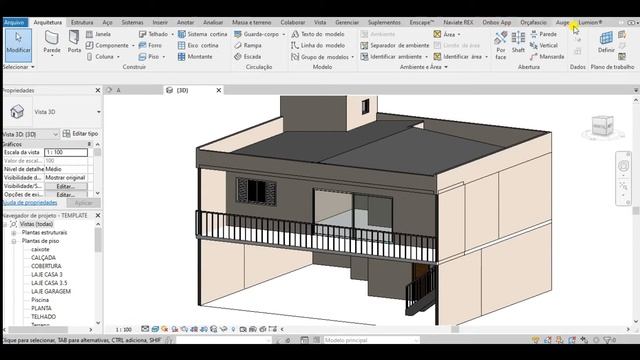This screenshot has height=360, width=640.
Task: Select the Piso floor tool
Action: click(149, 57)
